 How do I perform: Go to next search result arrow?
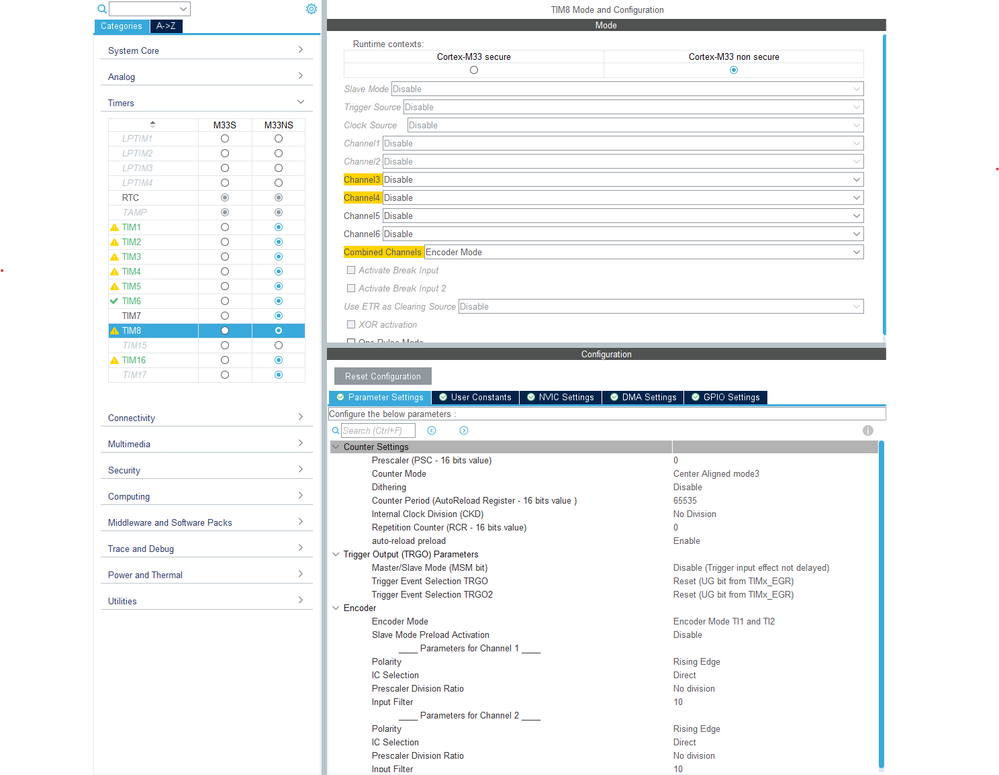click(464, 431)
